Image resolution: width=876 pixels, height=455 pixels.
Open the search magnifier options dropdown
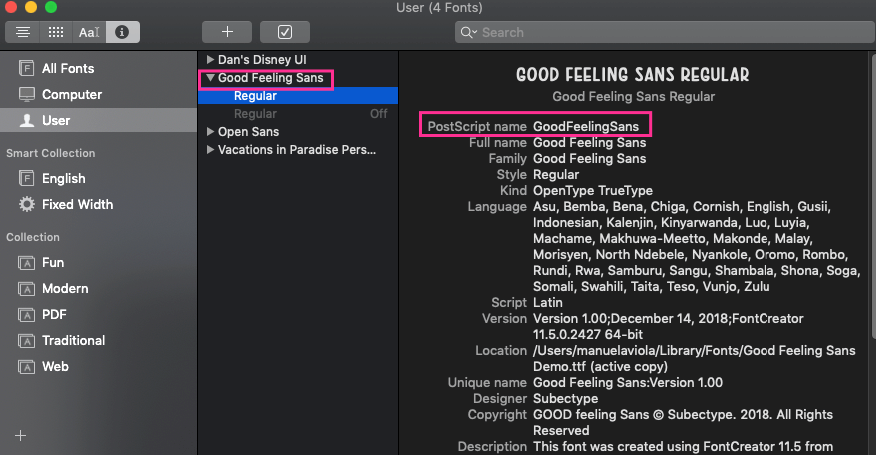468,32
